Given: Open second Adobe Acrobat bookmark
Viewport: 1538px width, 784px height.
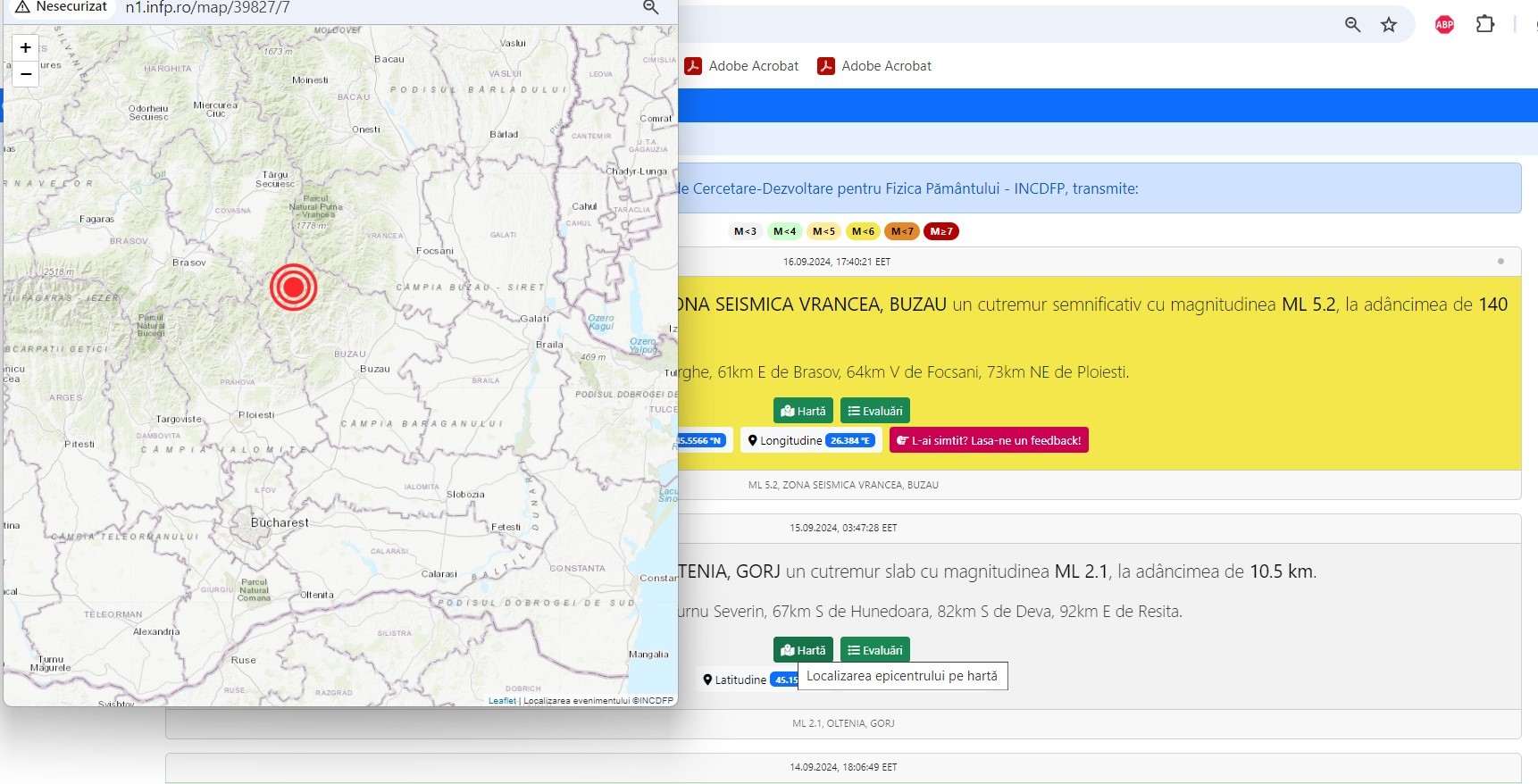Looking at the screenshot, I should coord(874,66).
